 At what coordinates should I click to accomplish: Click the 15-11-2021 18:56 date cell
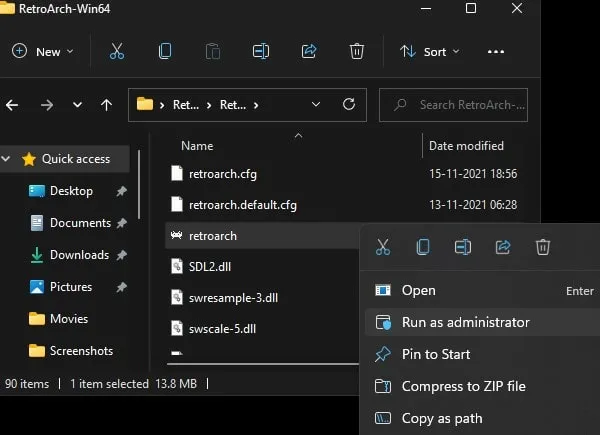point(473,174)
